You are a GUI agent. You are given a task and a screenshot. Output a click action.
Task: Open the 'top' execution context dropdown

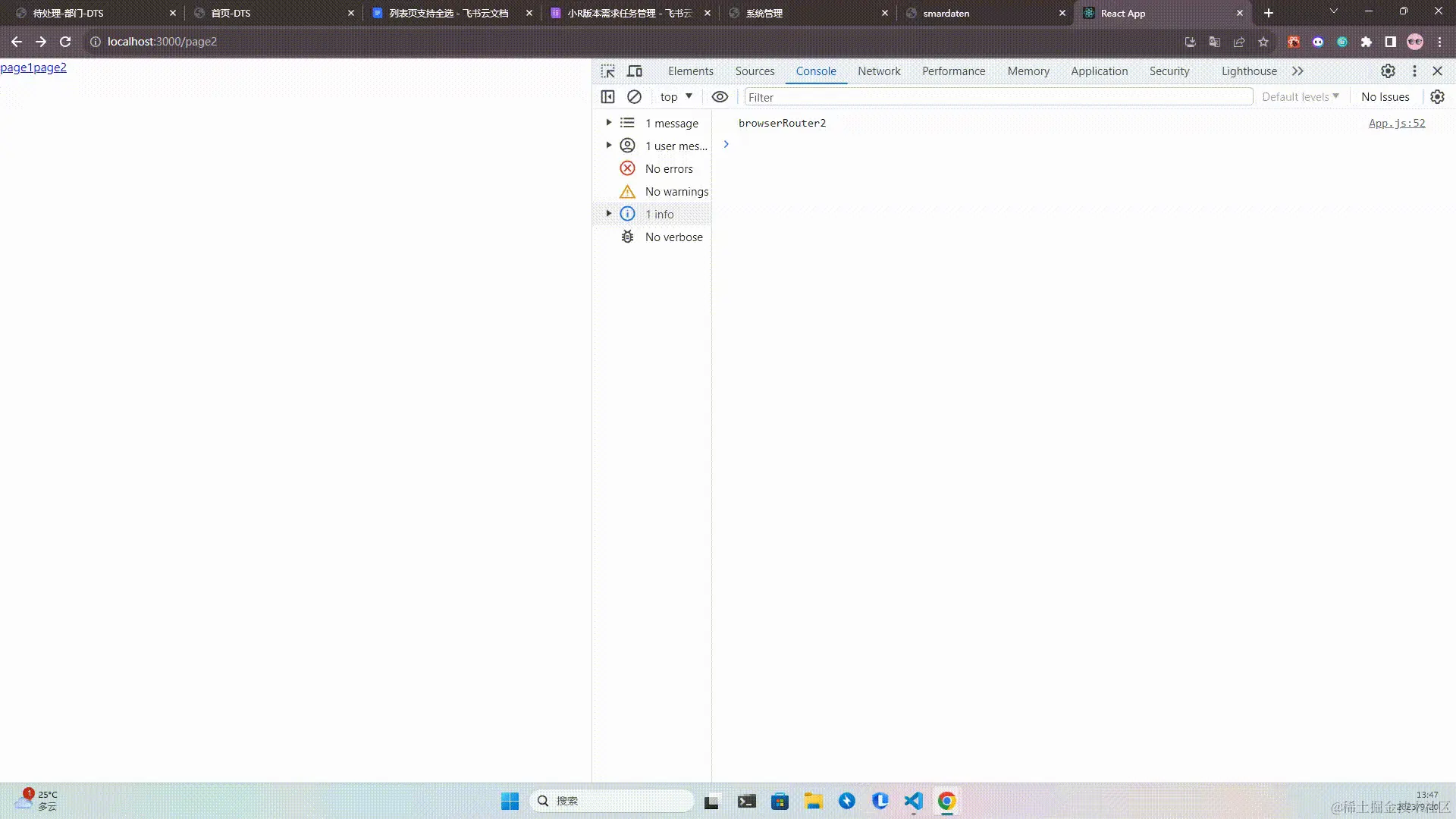675,96
